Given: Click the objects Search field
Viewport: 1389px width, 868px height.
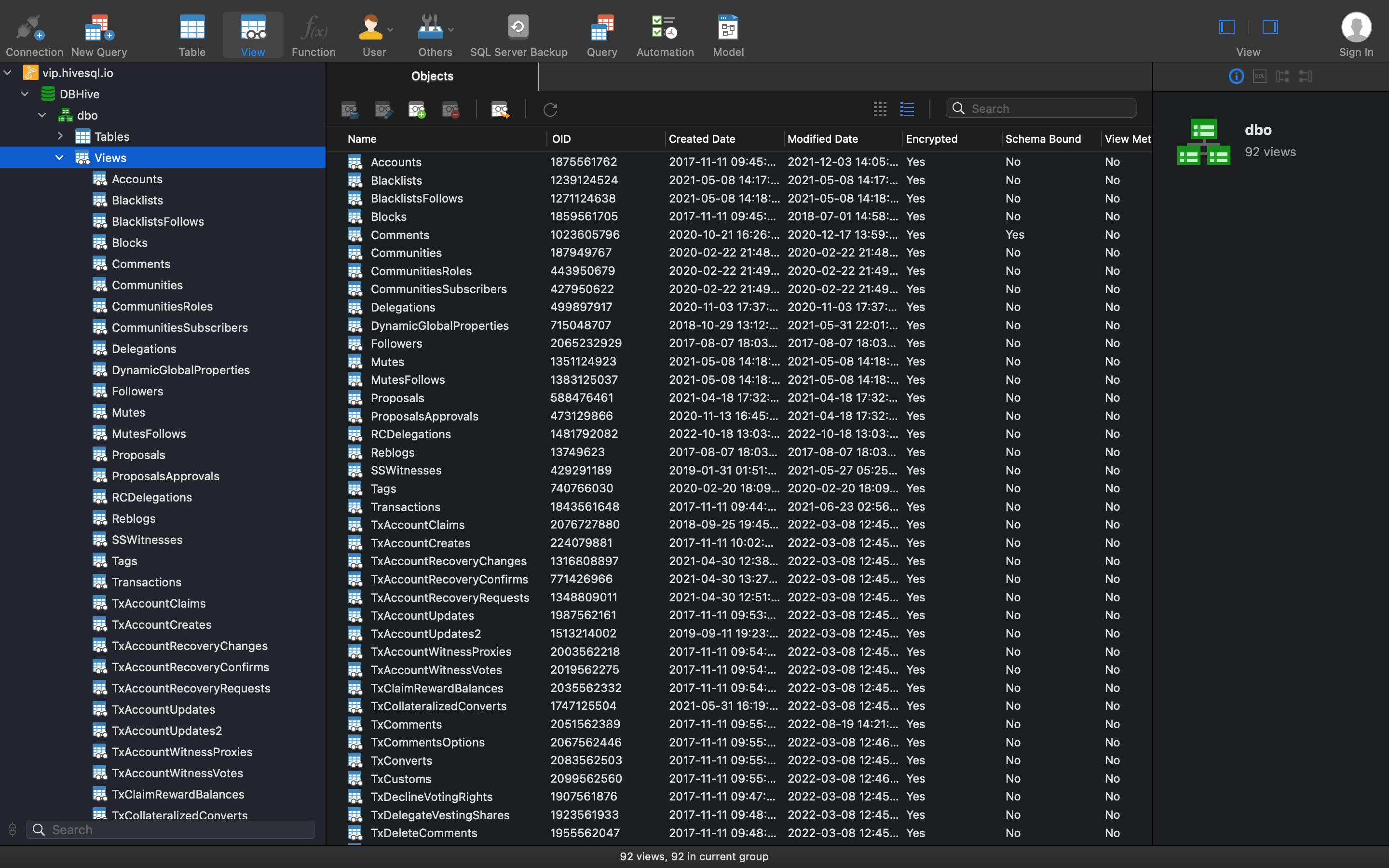Looking at the screenshot, I should click(x=1041, y=108).
